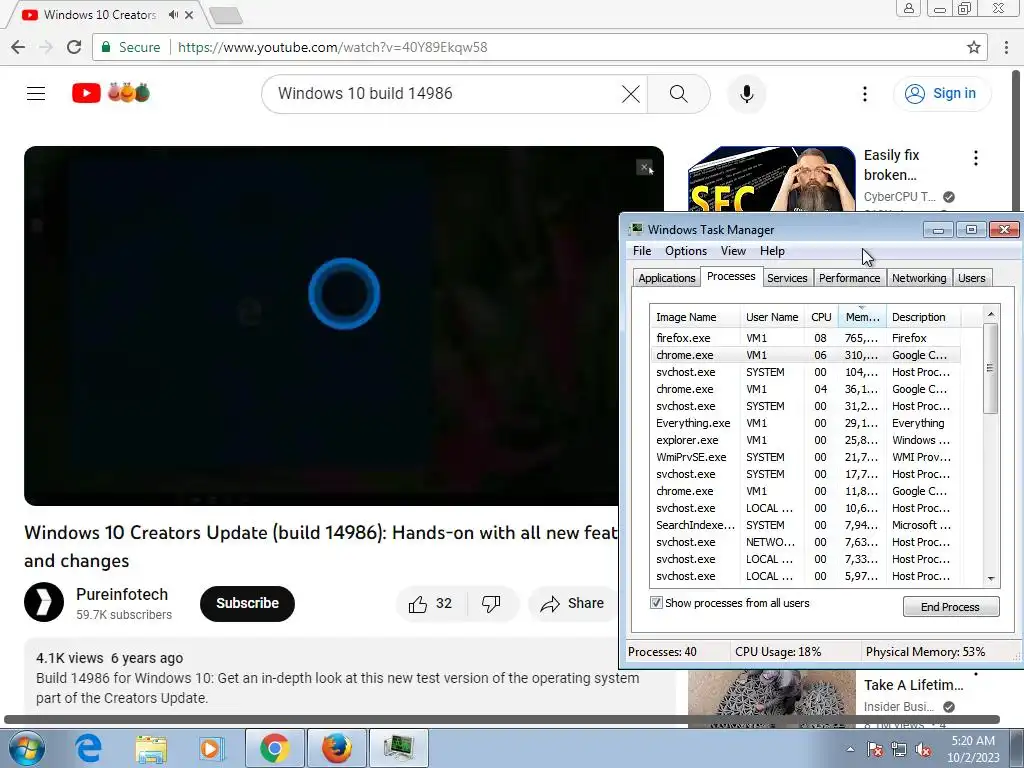Image resolution: width=1024 pixels, height=768 pixels.
Task: Open the Help menu in Task Manager
Action: (x=772, y=251)
